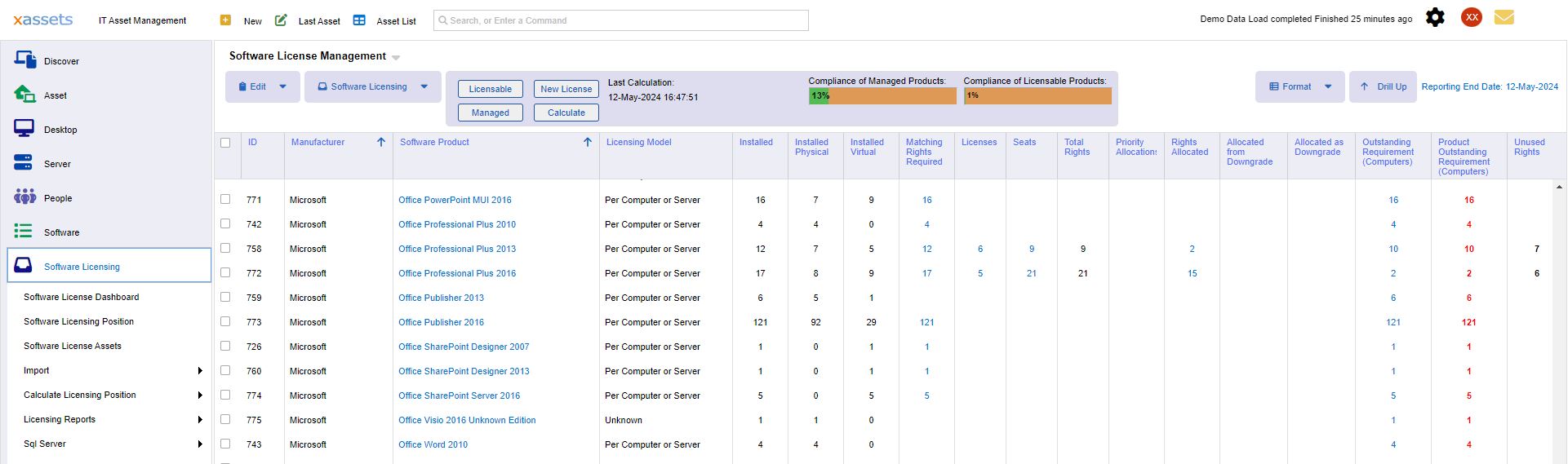Click the Asset sidebar icon
Viewport: 1568px width, 464px height.
24,94
